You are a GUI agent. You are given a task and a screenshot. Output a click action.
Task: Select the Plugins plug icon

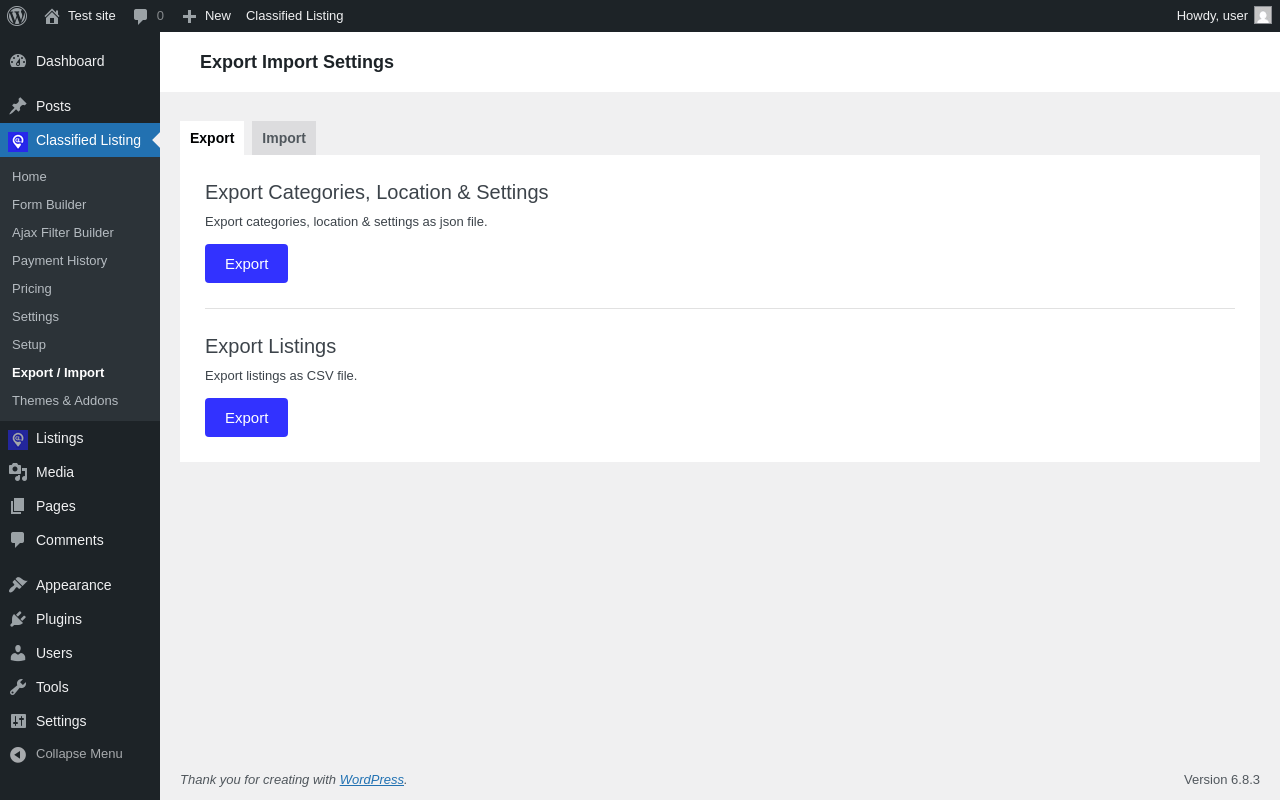[x=18, y=619]
